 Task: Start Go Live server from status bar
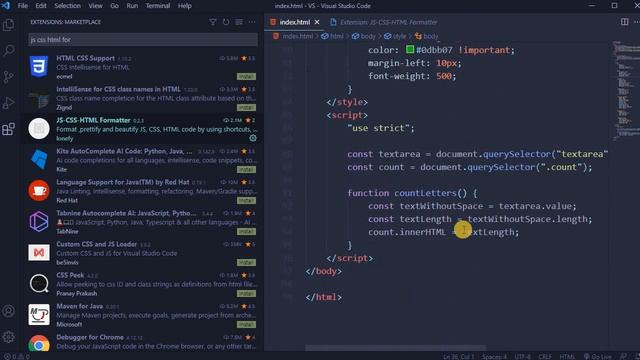coord(598,357)
